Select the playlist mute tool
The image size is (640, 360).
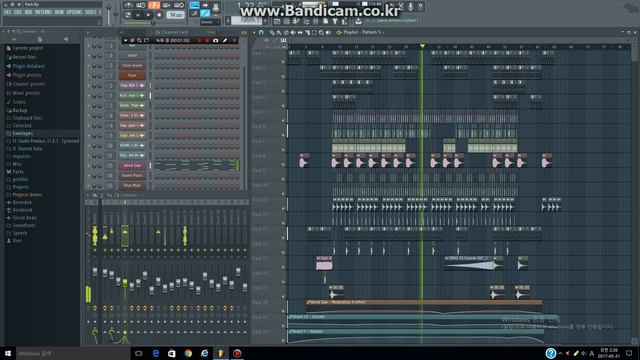(293, 32)
